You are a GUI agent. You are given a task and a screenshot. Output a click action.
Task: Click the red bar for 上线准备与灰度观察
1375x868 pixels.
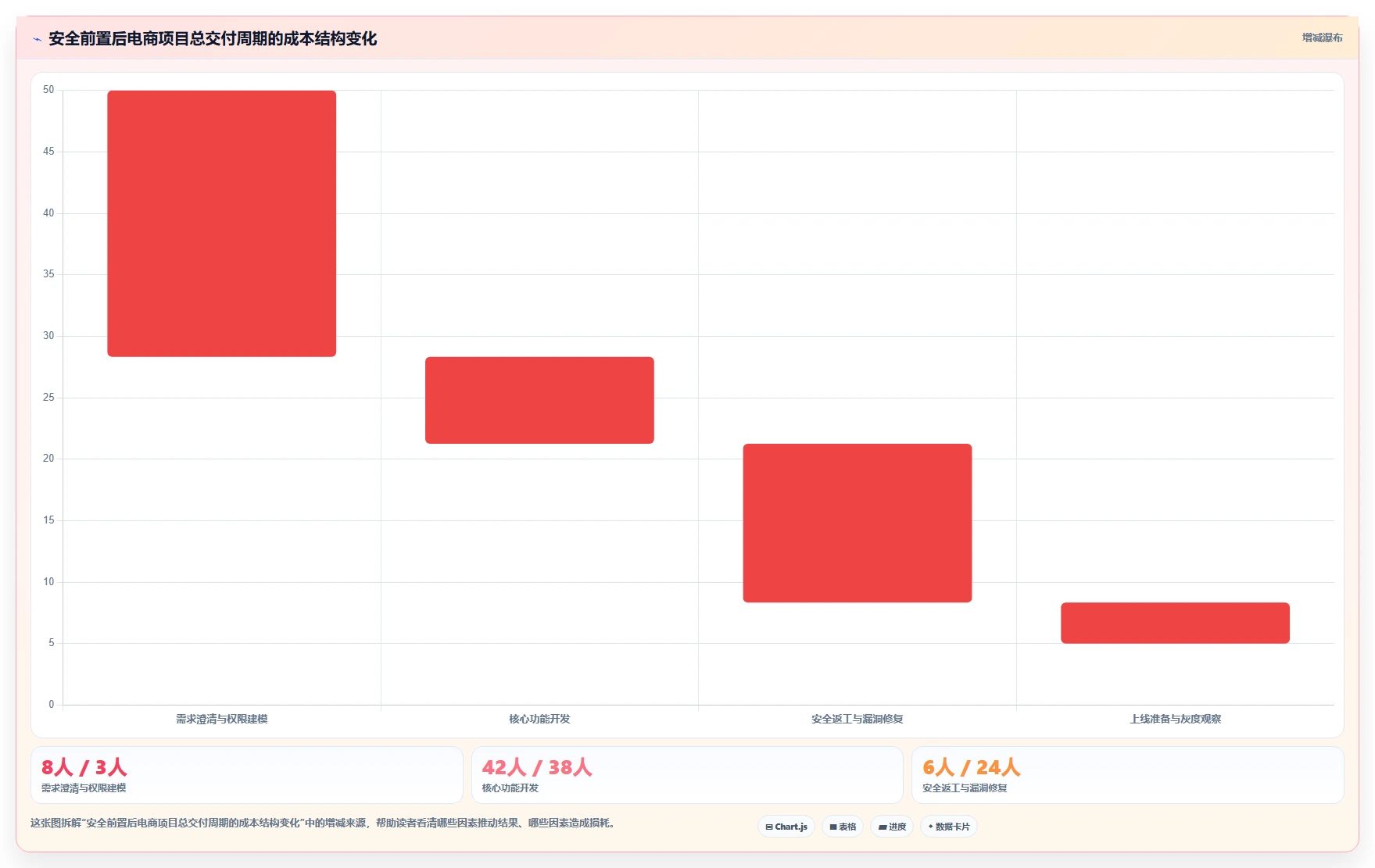pyautogui.click(x=1175, y=623)
